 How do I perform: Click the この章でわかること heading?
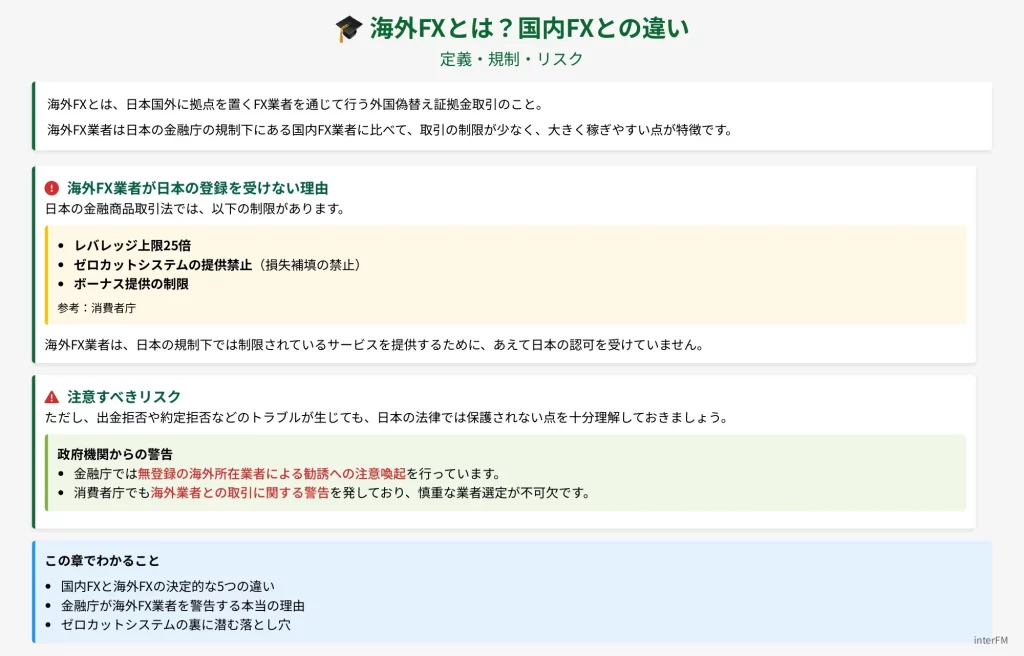(x=103, y=560)
